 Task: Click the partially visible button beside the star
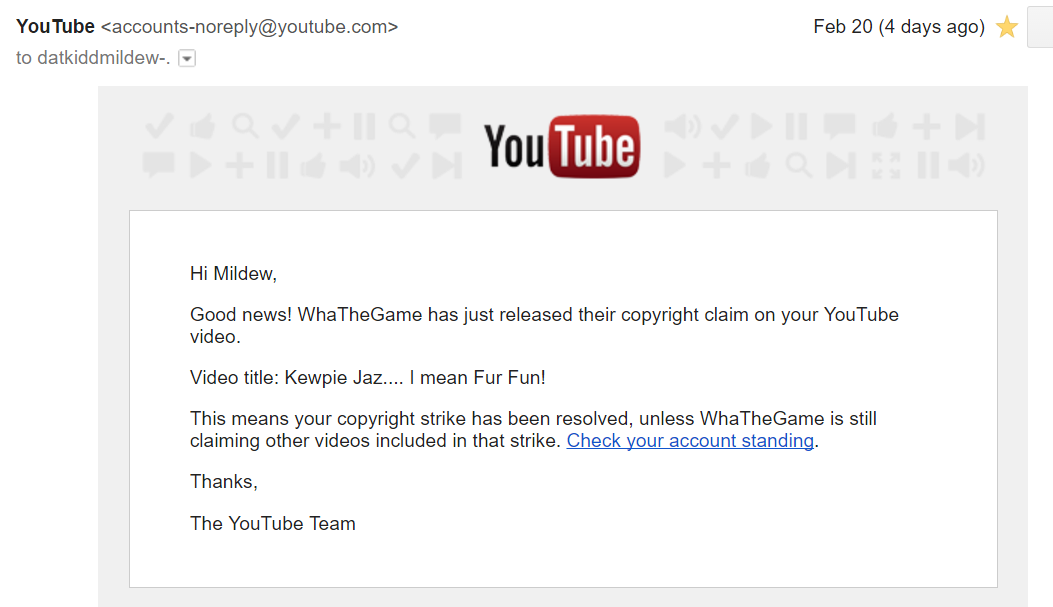click(1040, 27)
